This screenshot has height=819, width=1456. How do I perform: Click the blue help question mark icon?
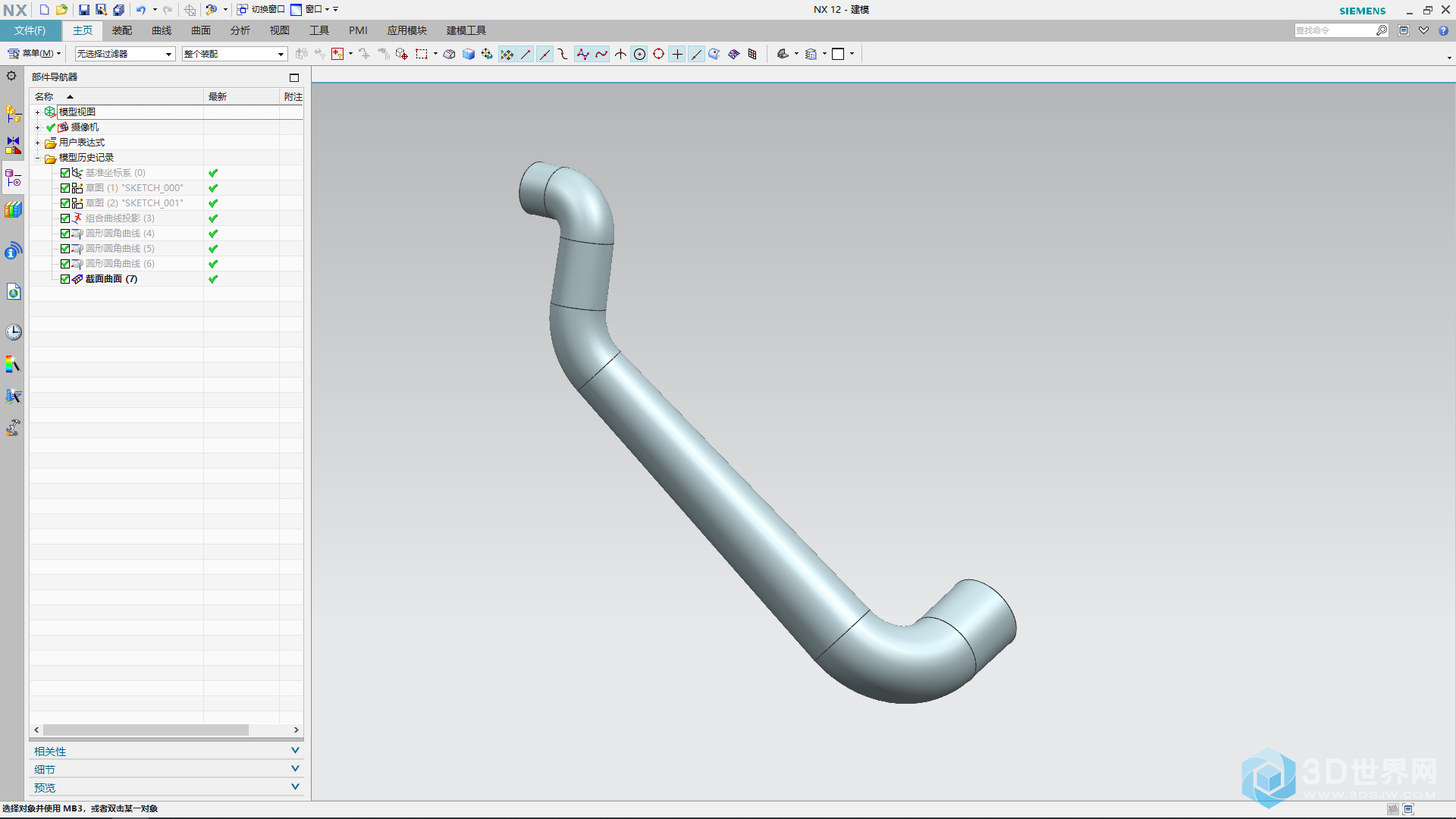[1443, 30]
